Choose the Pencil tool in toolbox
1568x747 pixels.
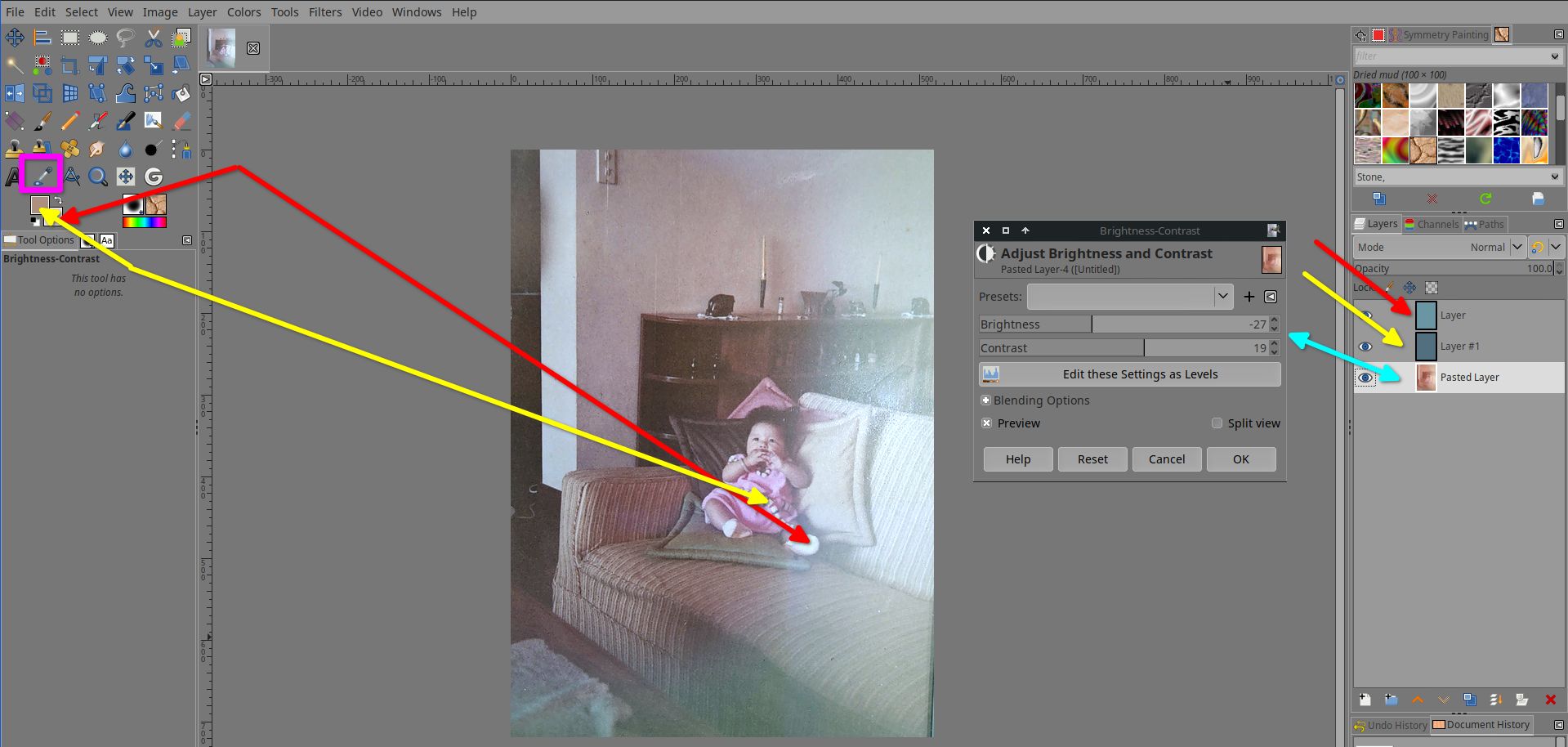(x=70, y=121)
